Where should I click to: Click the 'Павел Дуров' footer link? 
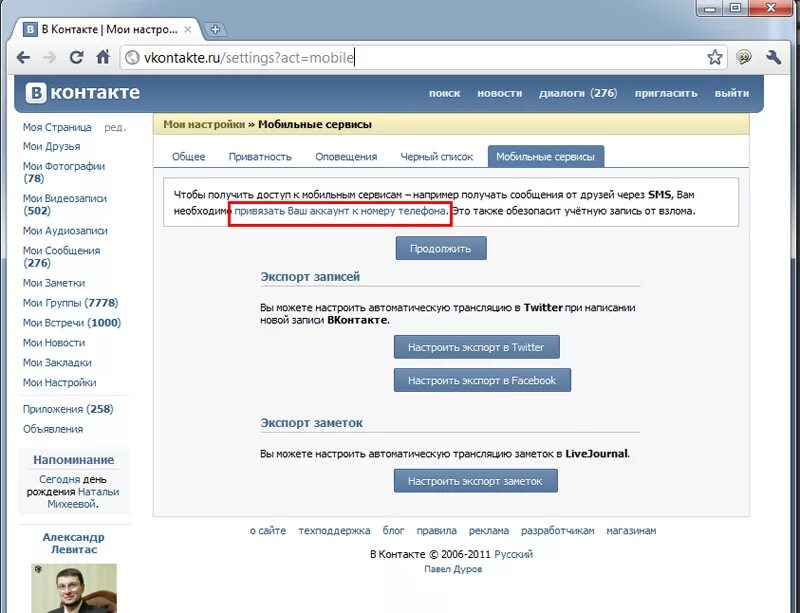tap(453, 569)
